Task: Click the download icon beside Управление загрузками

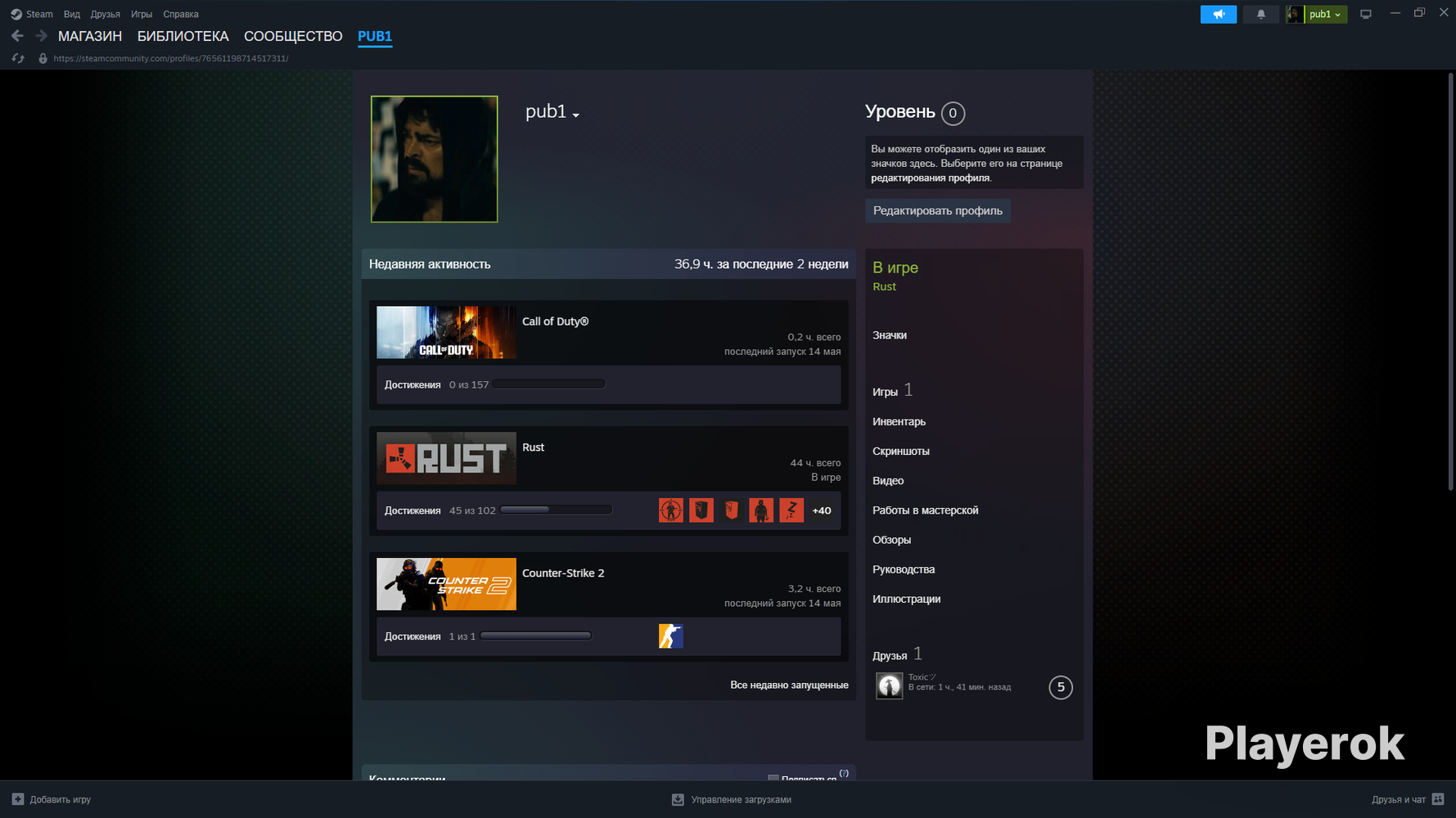Action: 678,799
